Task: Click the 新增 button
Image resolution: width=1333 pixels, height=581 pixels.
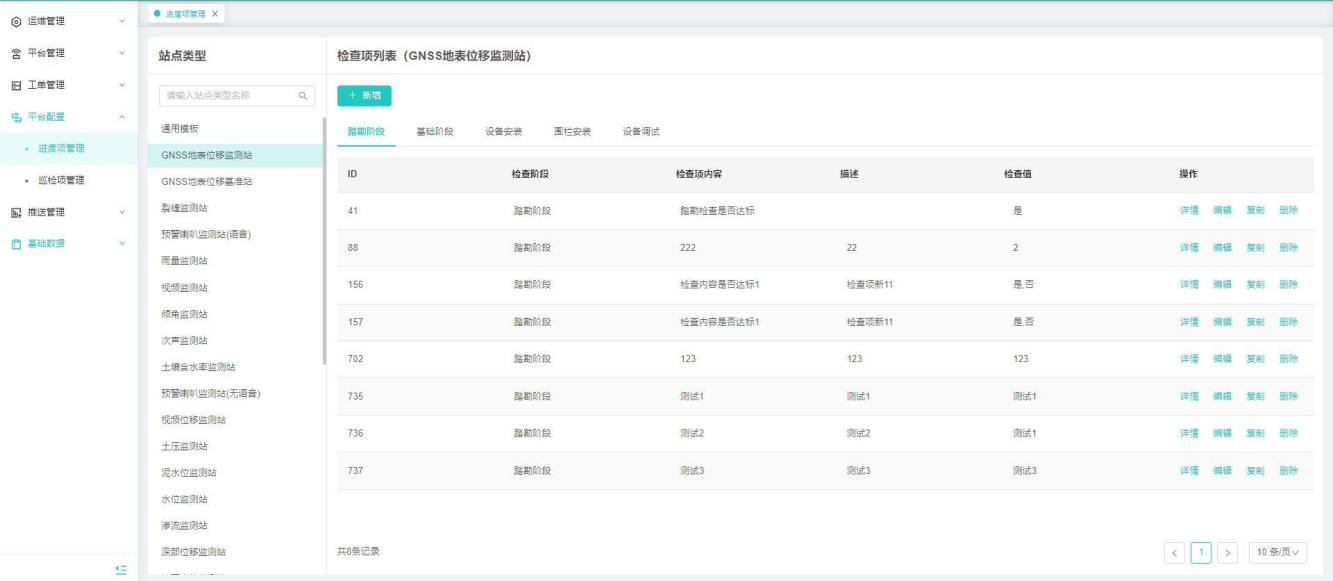Action: tap(364, 95)
